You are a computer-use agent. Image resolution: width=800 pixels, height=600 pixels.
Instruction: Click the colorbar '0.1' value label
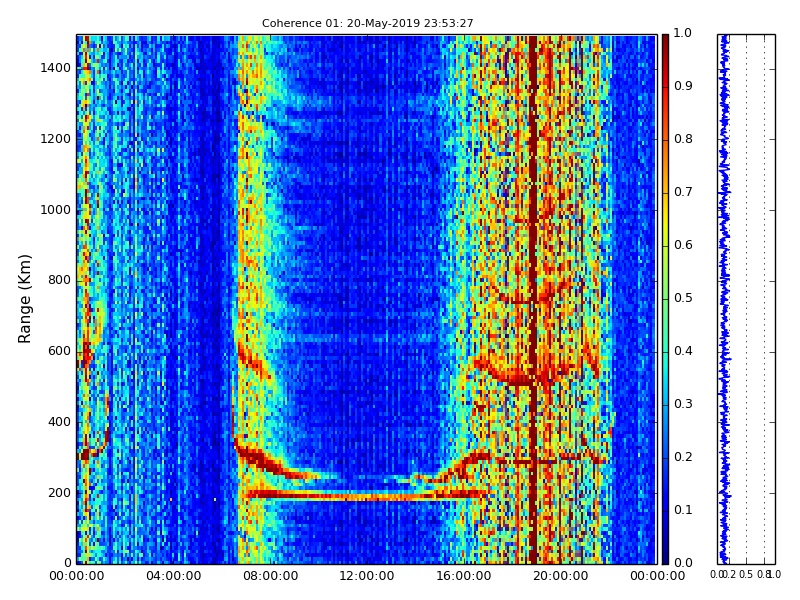pos(683,510)
